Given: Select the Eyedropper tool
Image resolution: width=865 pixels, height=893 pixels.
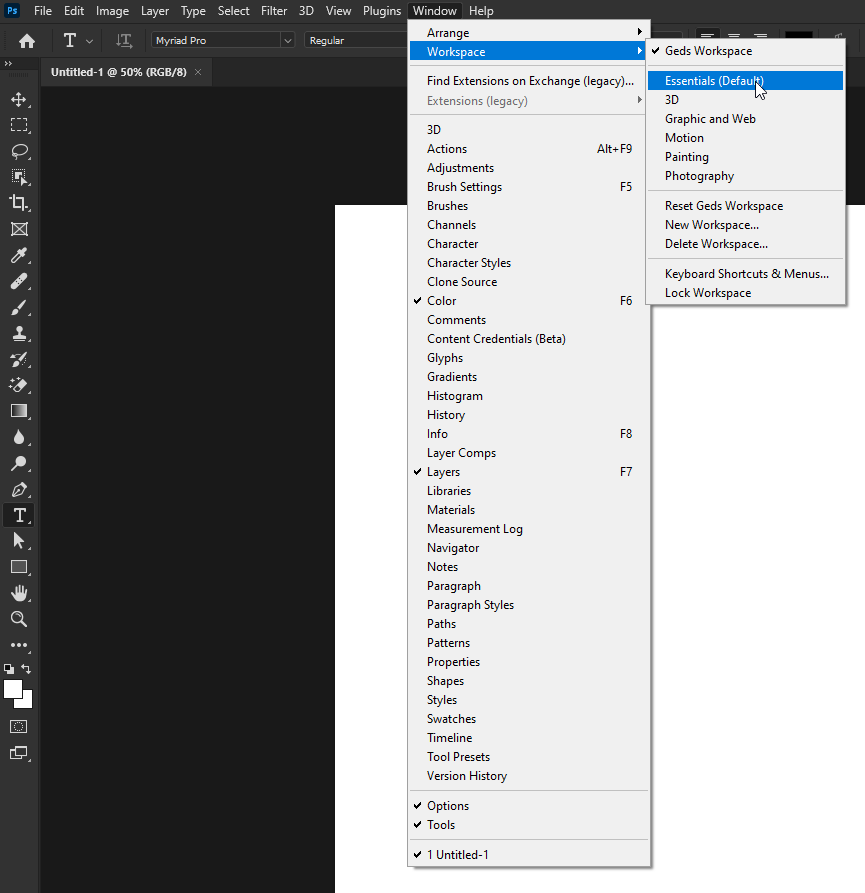Looking at the screenshot, I should pyautogui.click(x=19, y=256).
